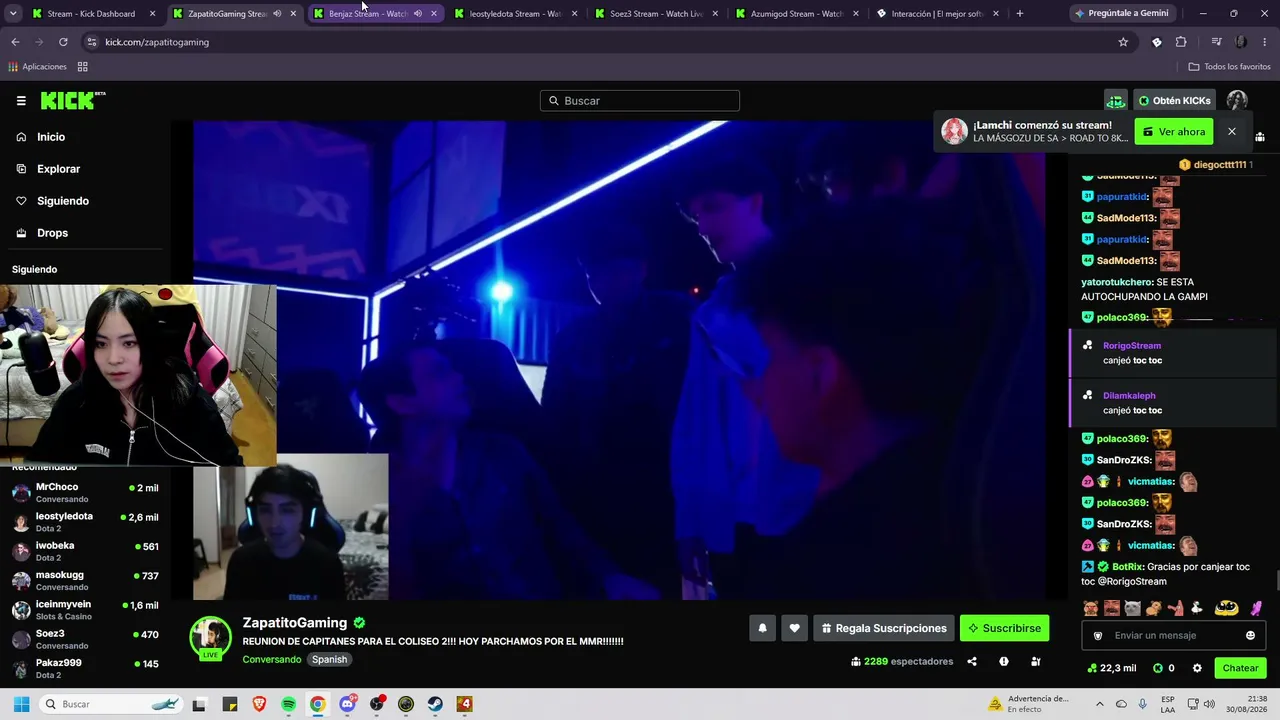Open Explorar in Kick sidebar
Viewport: 1280px width, 720px height.
pos(58,169)
